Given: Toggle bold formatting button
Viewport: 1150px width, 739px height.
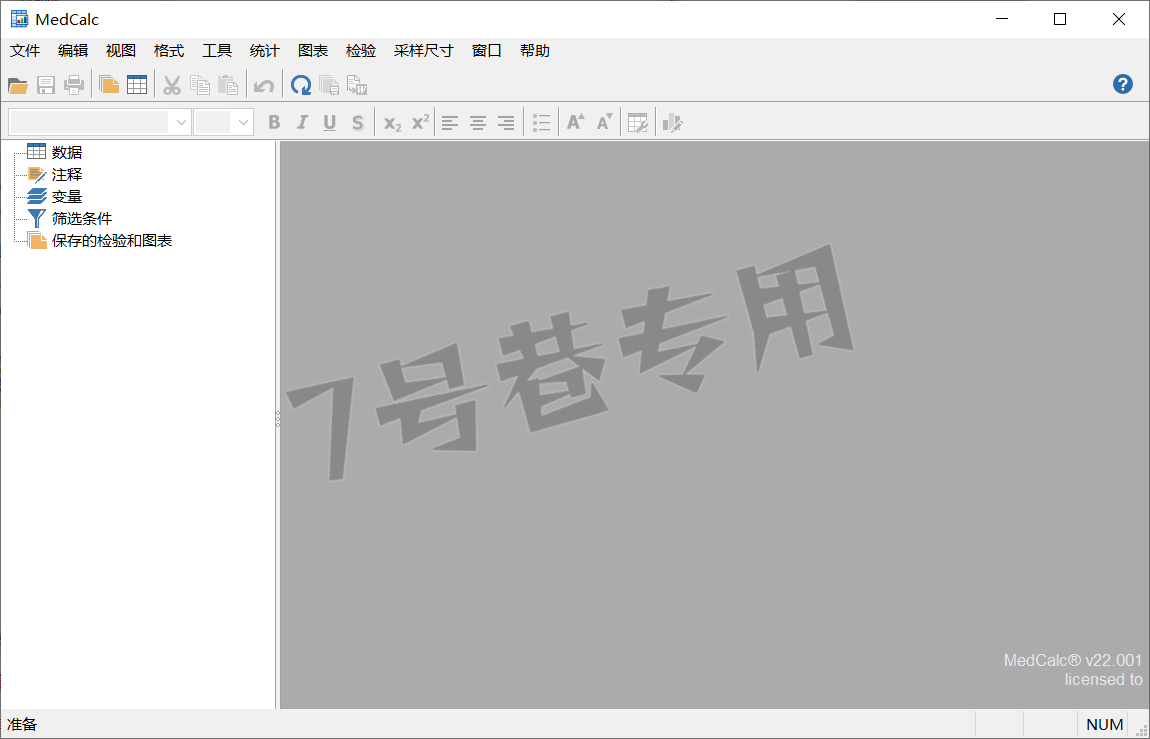Looking at the screenshot, I should [274, 122].
